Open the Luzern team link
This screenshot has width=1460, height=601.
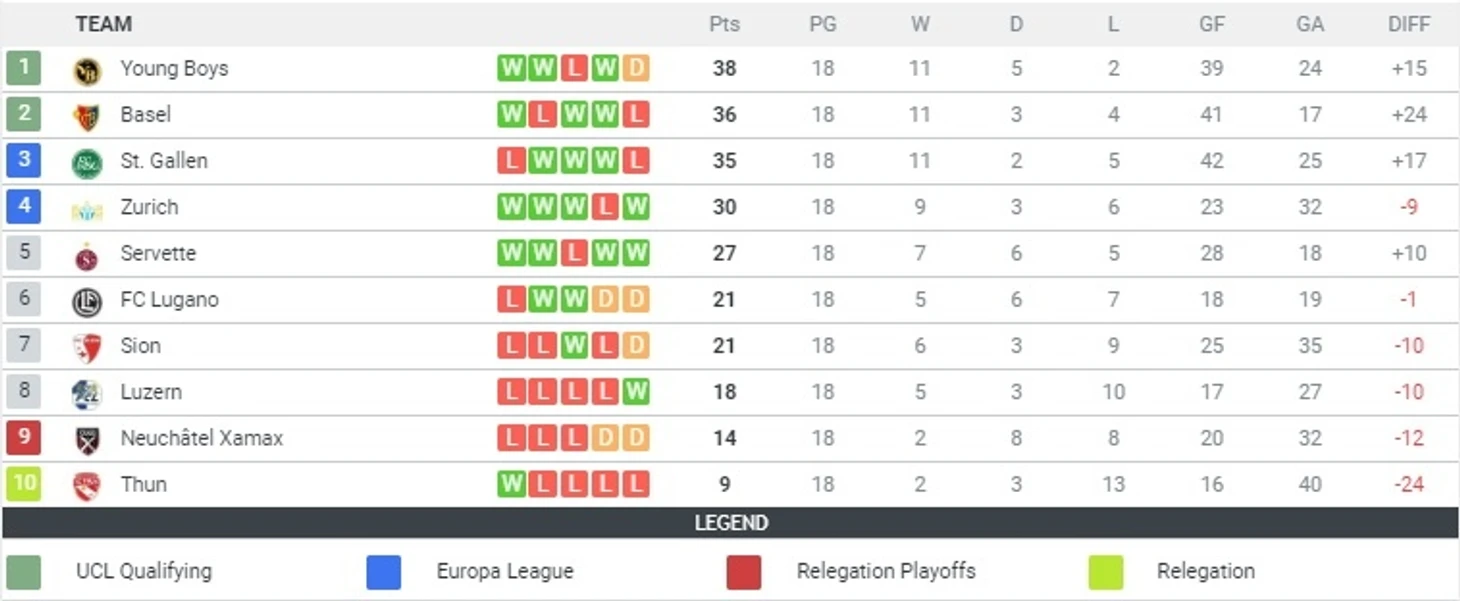[151, 392]
